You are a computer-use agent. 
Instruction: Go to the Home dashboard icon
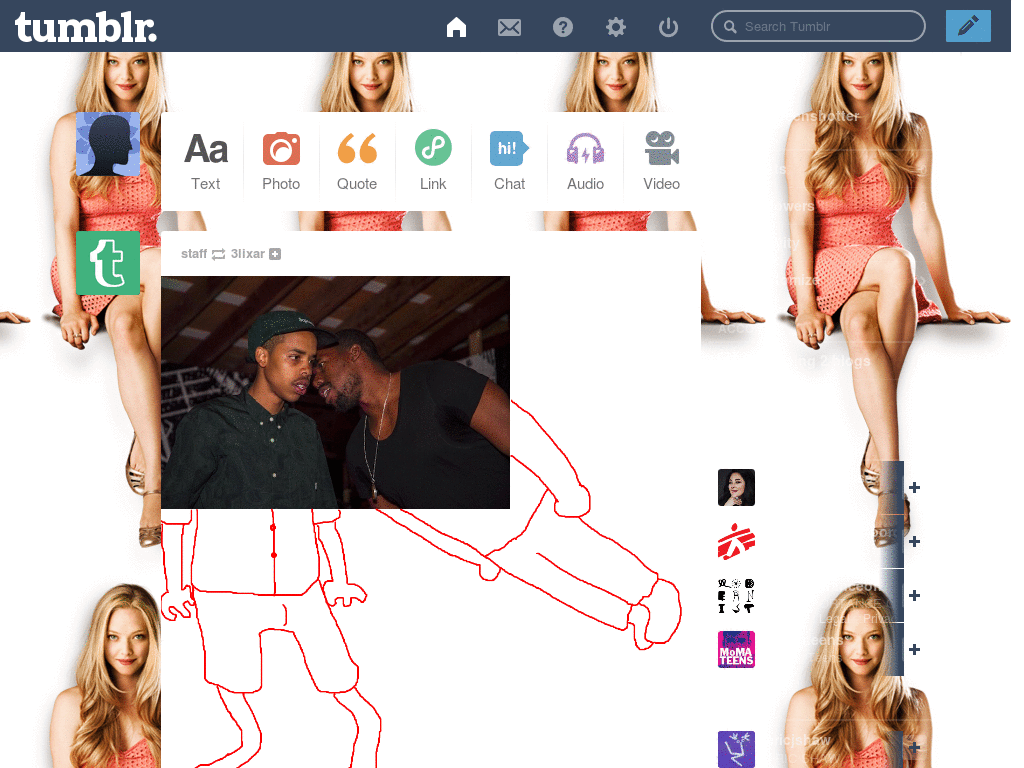tap(456, 27)
